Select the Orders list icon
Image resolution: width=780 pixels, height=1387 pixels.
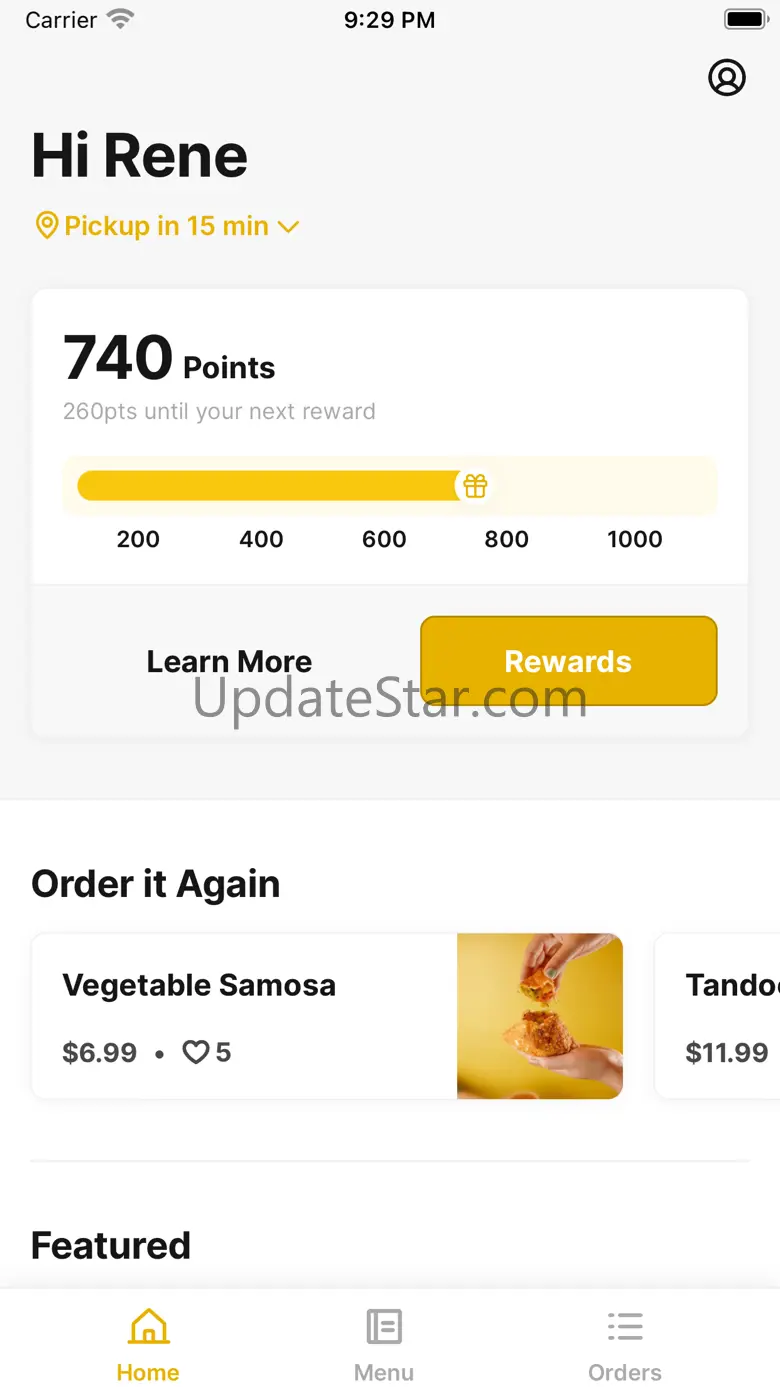tap(625, 1327)
